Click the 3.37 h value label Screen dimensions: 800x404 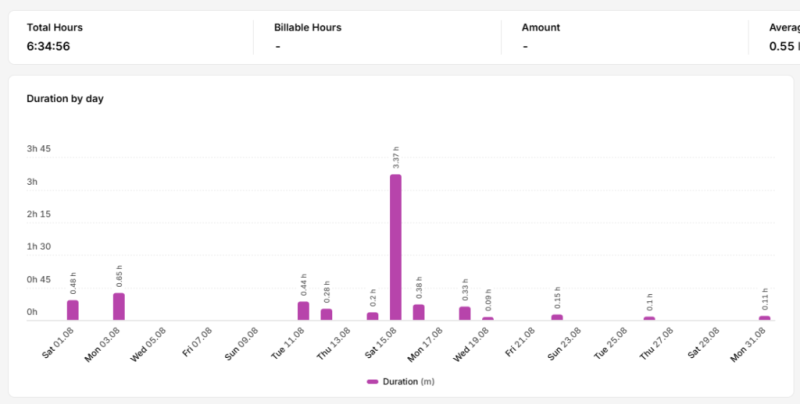(396, 158)
